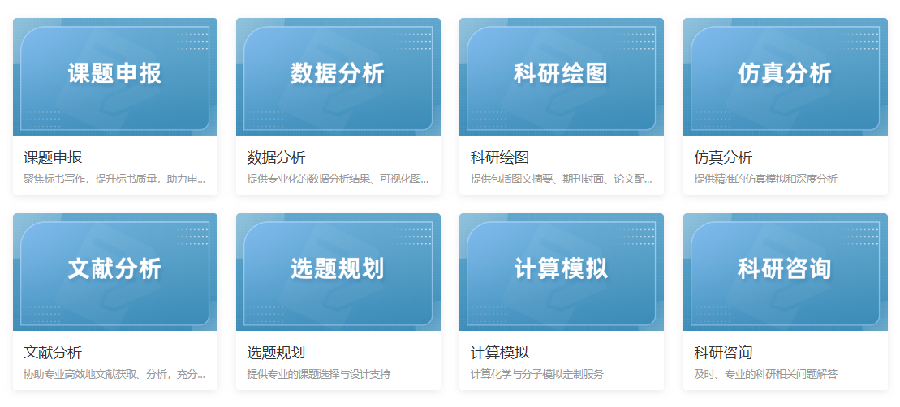Select the 计算模拟 banner image
This screenshot has height=407, width=900.
[561, 271]
